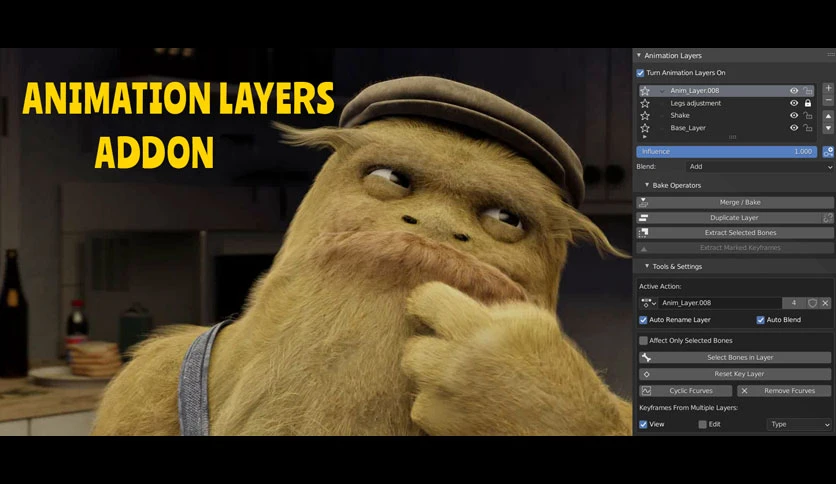
Task: Click the Influence slider
Action: [x=727, y=152]
